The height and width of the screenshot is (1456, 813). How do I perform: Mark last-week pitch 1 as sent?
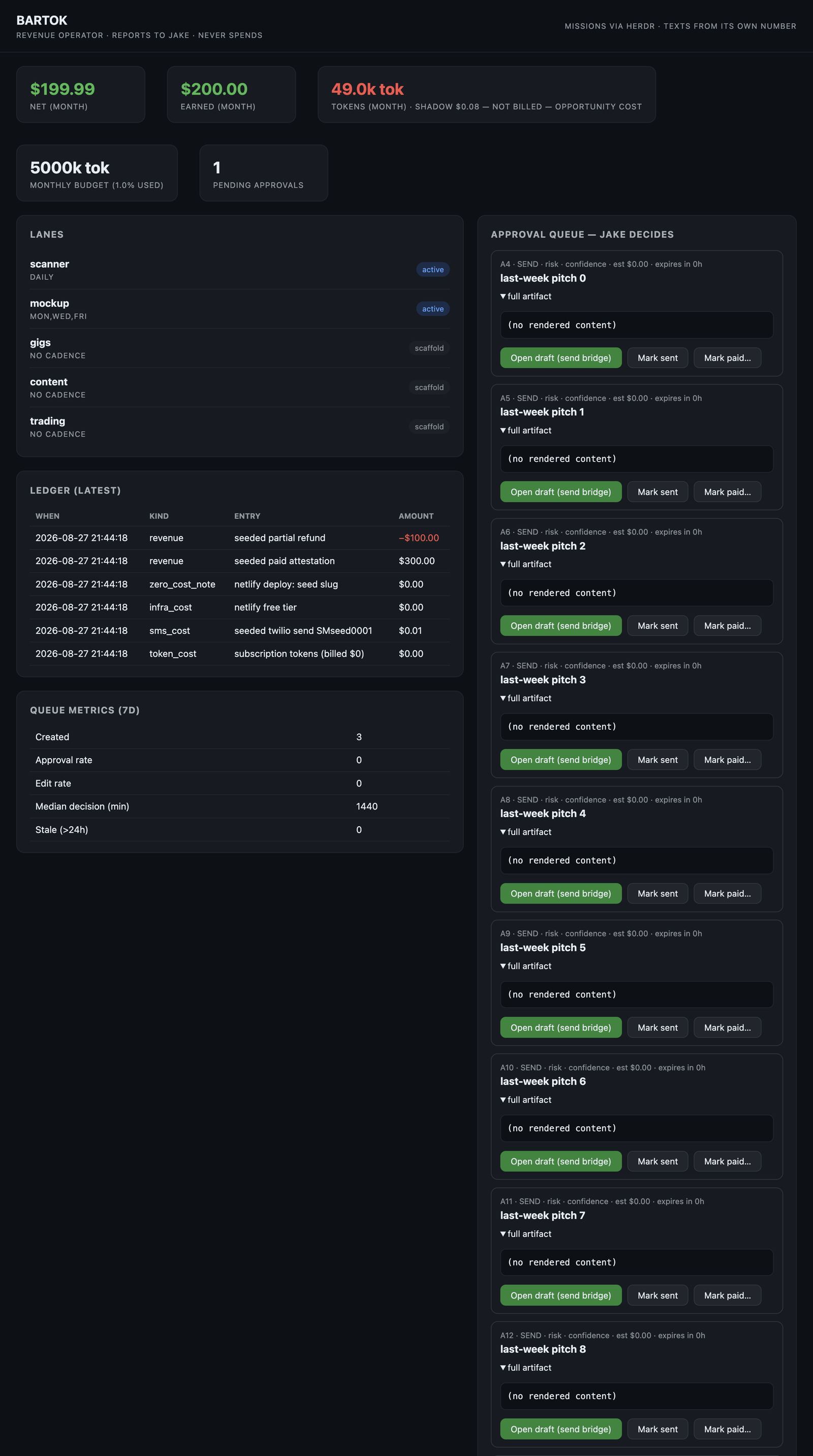click(658, 492)
